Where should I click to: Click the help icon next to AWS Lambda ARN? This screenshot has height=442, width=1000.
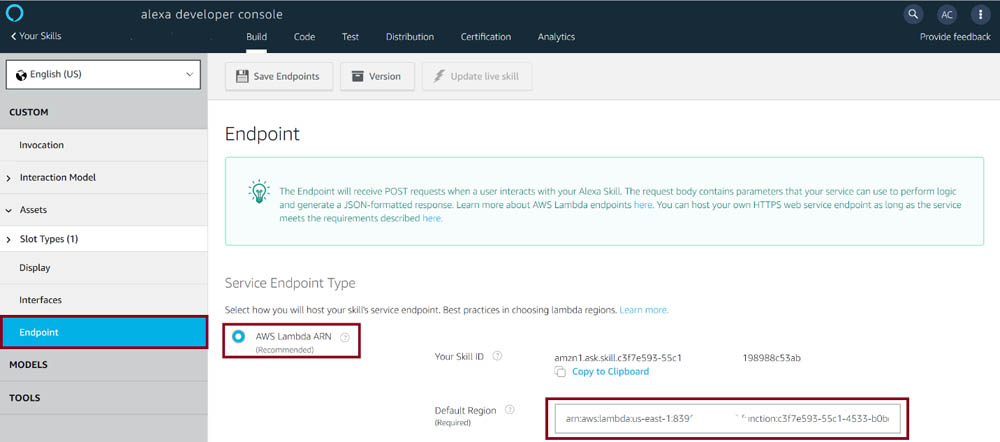pos(345,337)
